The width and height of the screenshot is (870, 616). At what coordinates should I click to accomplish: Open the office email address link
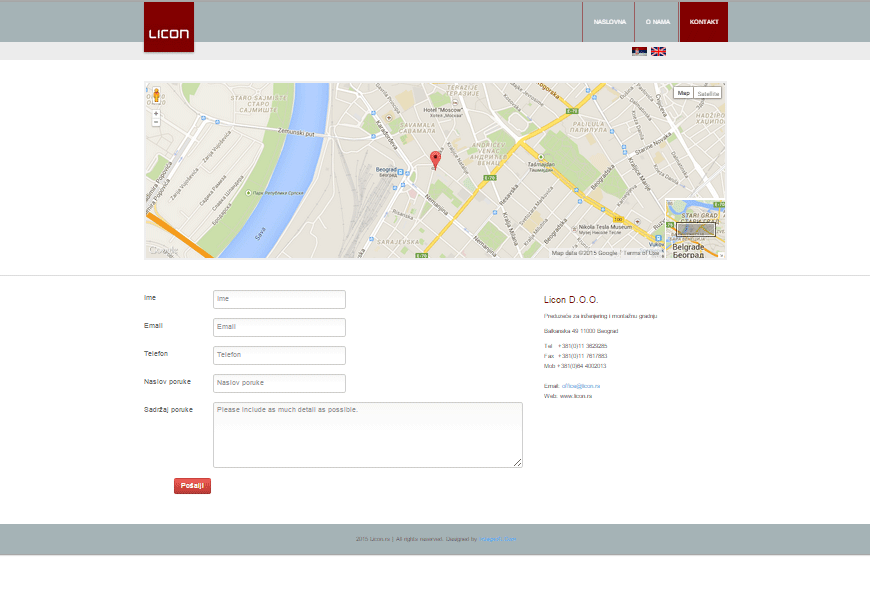coord(581,385)
